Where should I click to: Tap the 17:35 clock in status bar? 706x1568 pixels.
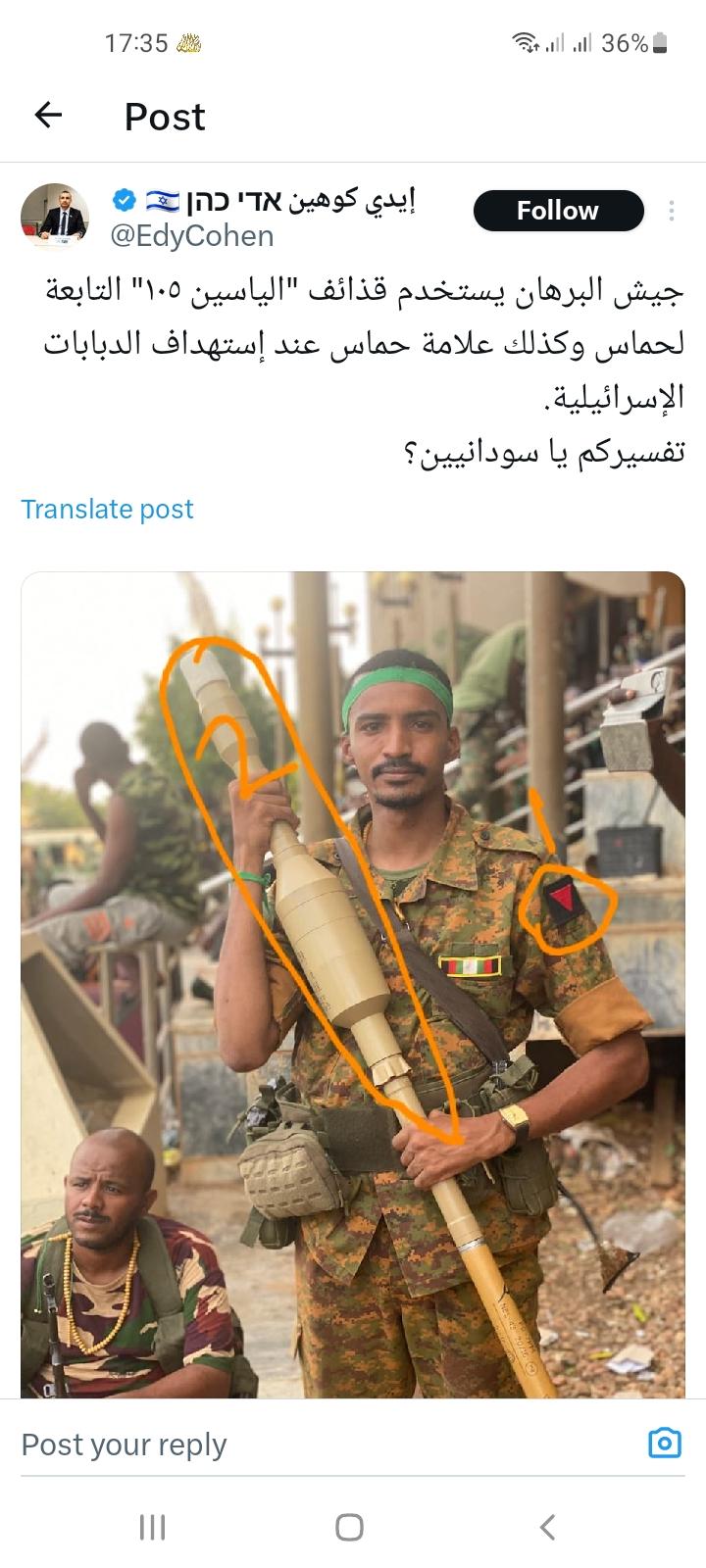coord(136,43)
